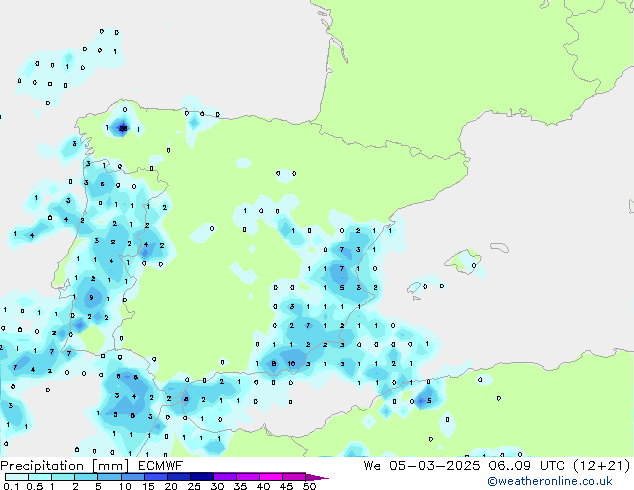Click the legend tick label '10'

click(x=125, y=486)
